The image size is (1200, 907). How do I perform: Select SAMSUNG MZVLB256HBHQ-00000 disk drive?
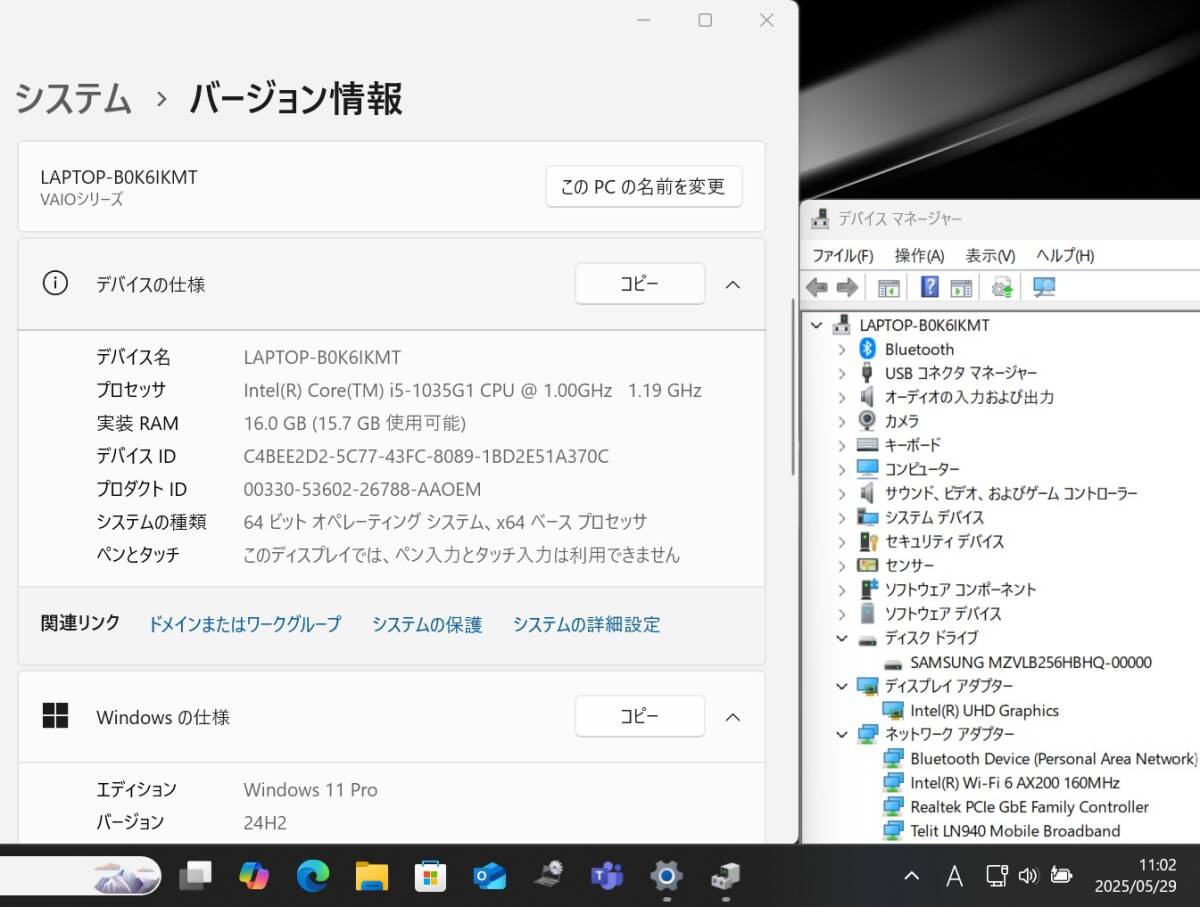coord(1031,662)
